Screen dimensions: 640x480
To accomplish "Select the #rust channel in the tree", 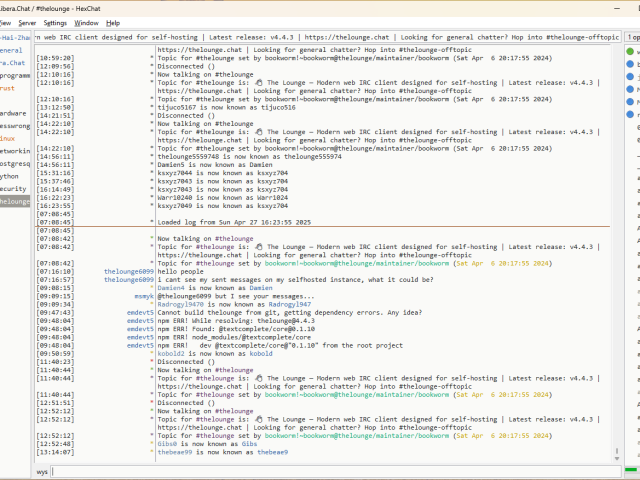I will (x=8, y=88).
